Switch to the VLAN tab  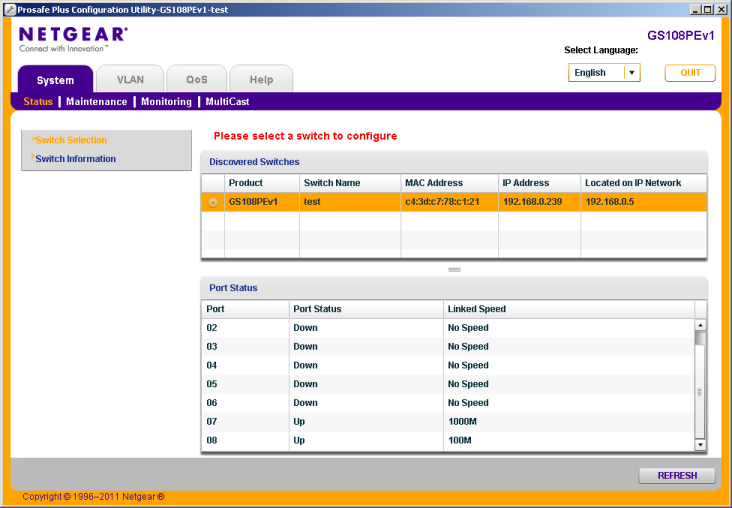point(130,79)
